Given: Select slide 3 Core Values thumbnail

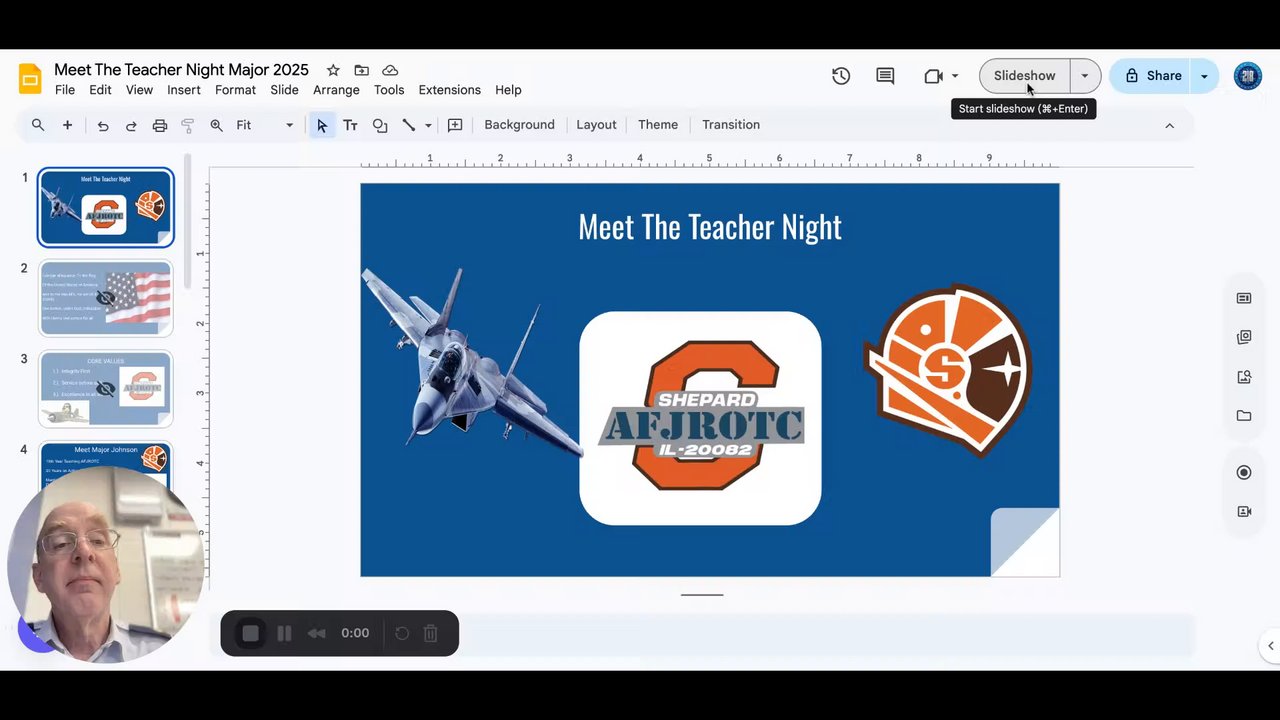Looking at the screenshot, I should [x=106, y=388].
